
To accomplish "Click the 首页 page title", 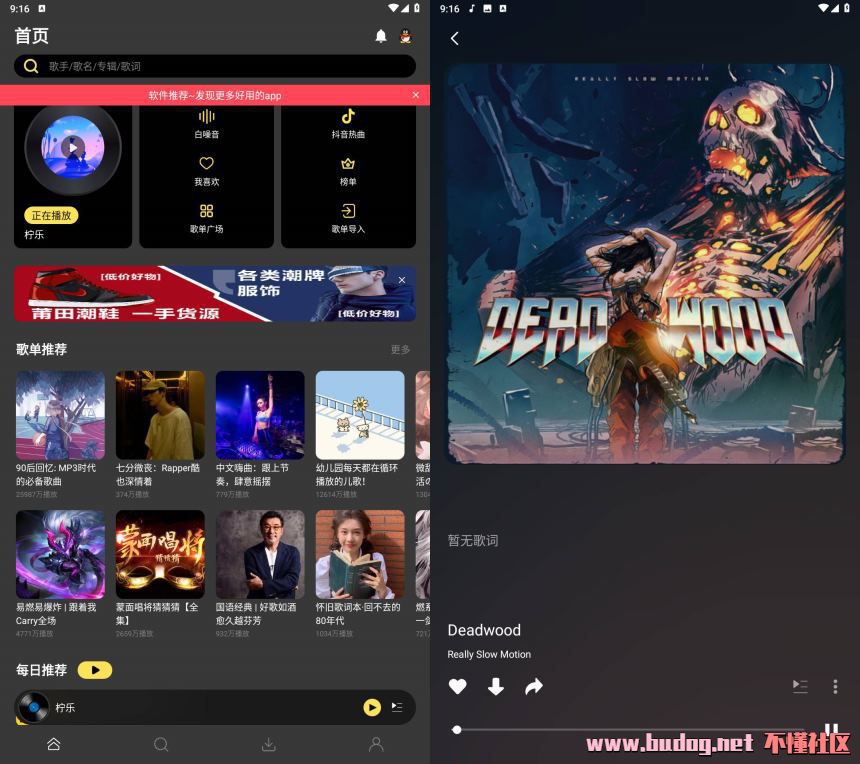I will [32, 36].
